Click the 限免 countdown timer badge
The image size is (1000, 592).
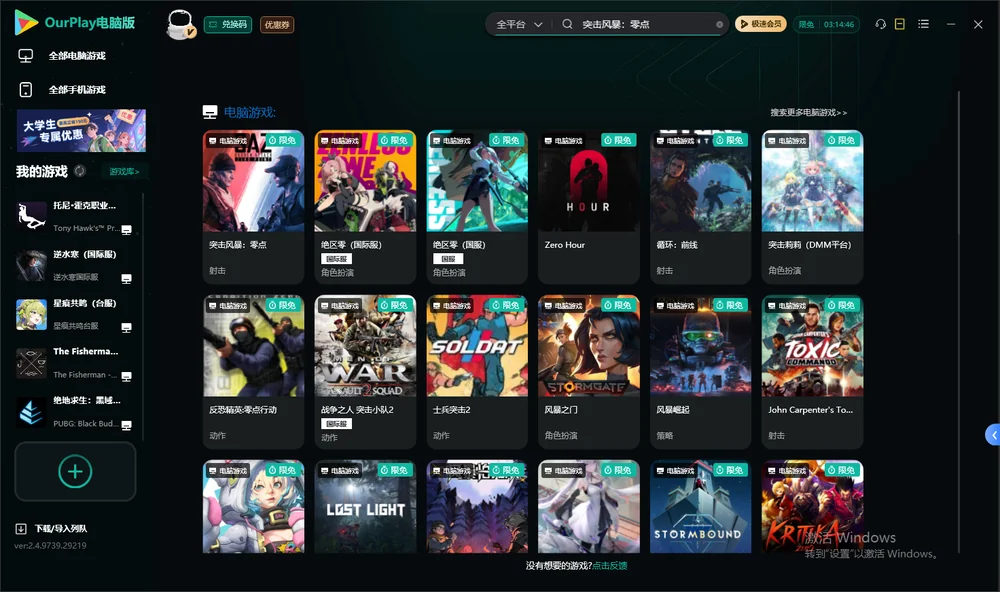(826, 24)
